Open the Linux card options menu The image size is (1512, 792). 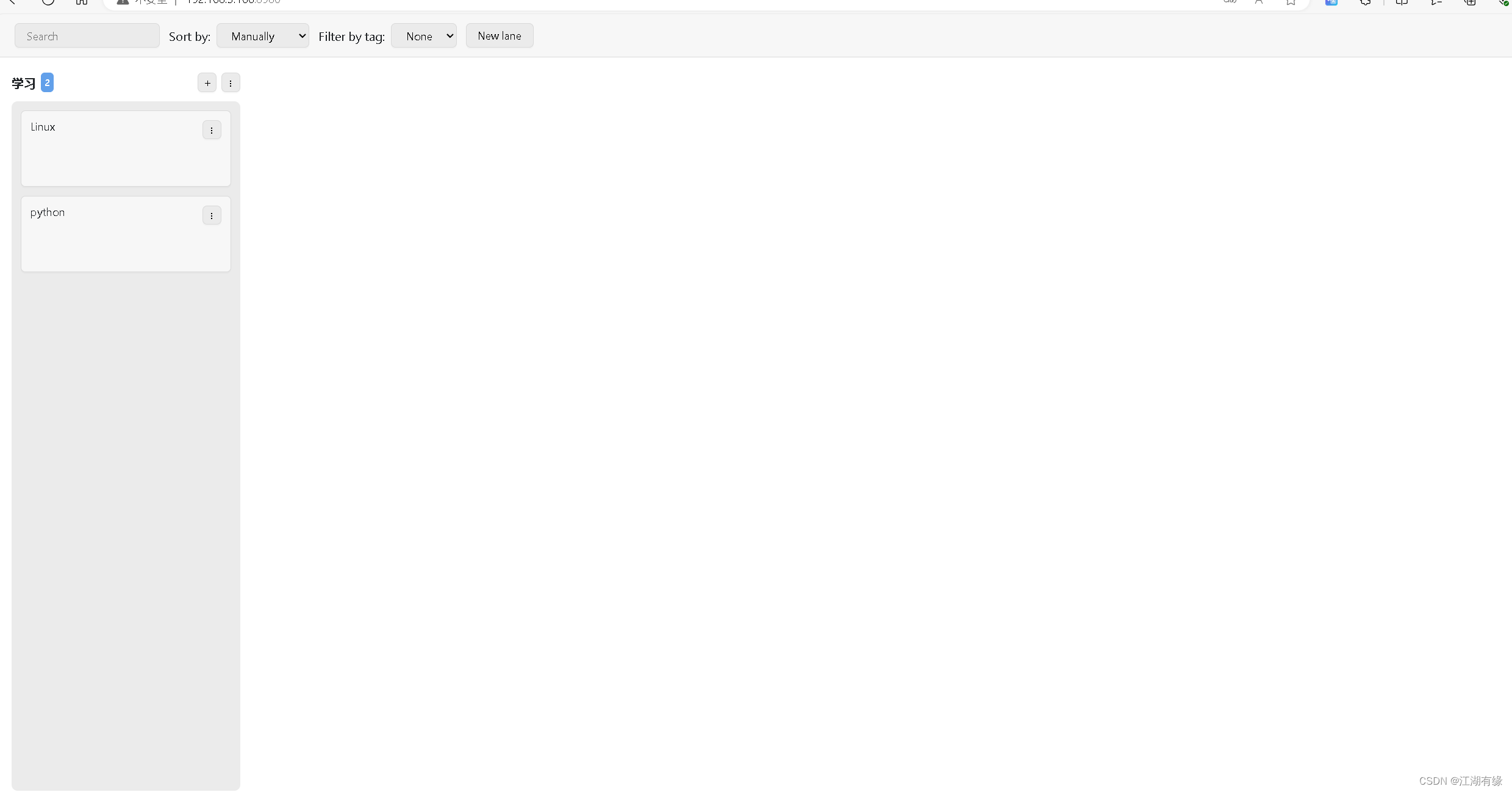point(212,130)
